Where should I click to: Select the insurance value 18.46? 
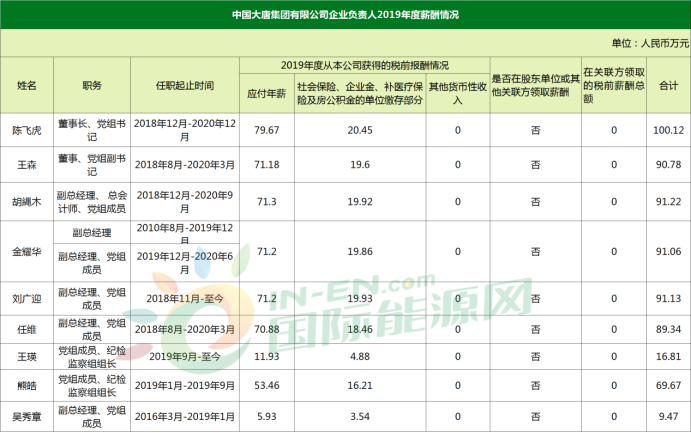(360, 329)
